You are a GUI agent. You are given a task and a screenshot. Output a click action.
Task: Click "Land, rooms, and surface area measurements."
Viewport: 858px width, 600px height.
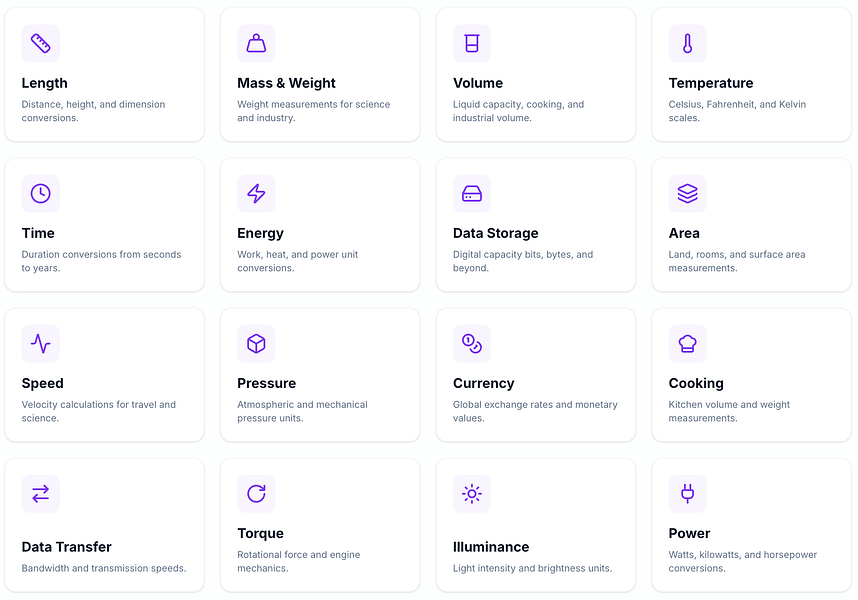pyautogui.click(x=737, y=261)
